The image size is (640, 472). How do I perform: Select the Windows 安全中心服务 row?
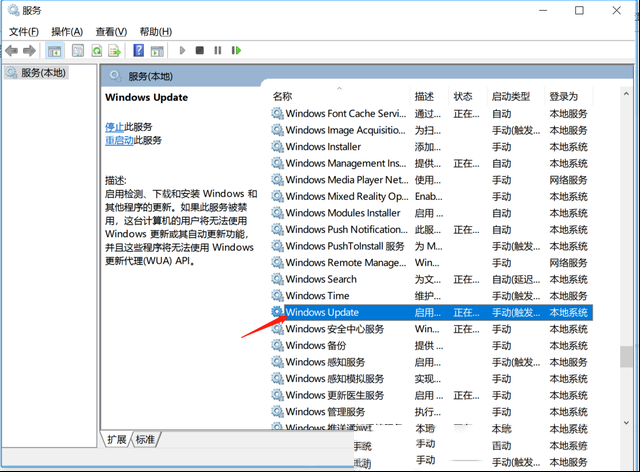tap(431, 329)
